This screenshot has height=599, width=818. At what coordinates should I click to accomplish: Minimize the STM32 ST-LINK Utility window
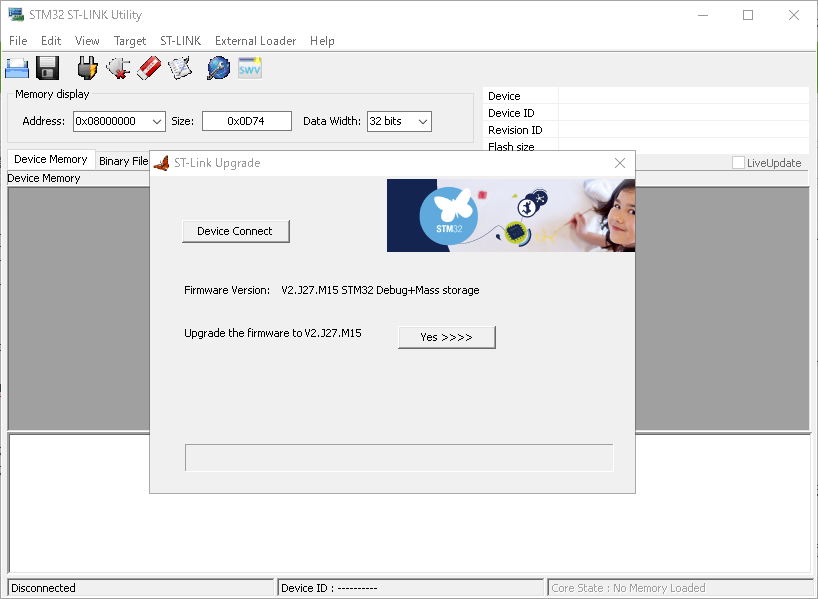click(703, 15)
